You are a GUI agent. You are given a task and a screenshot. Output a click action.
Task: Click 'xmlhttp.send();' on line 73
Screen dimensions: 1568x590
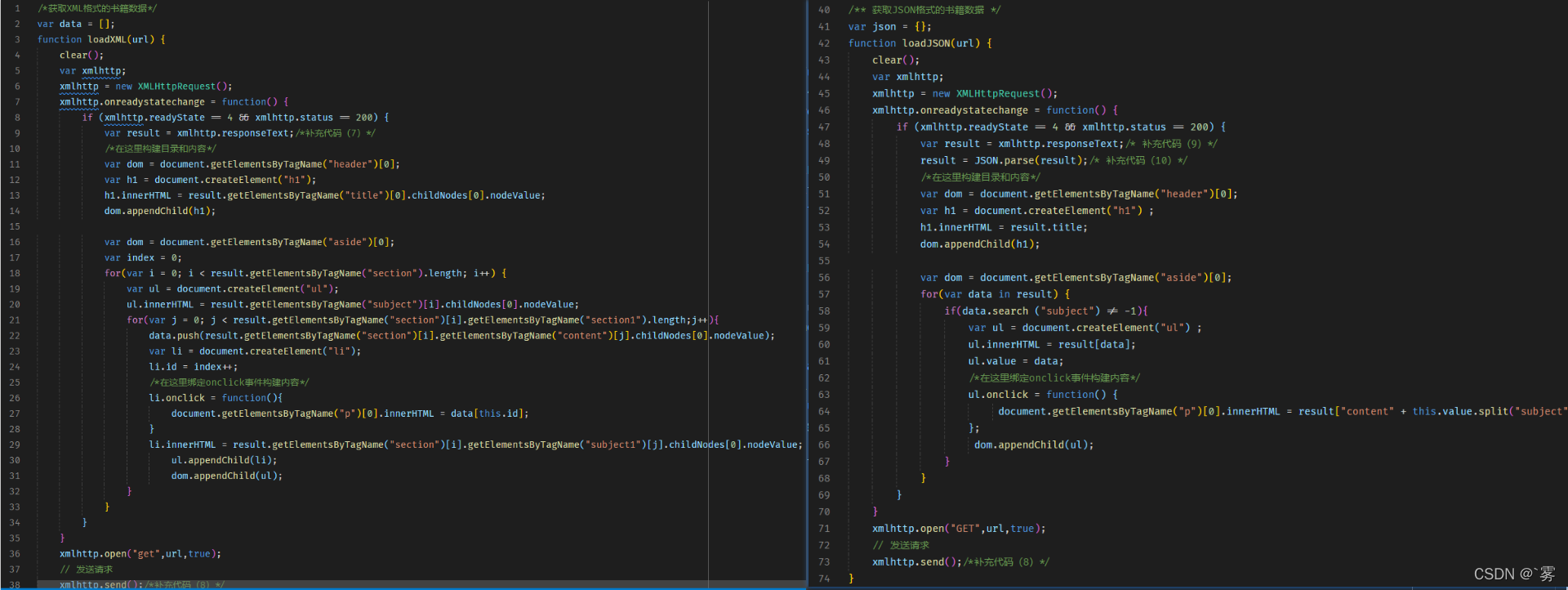pos(917,562)
